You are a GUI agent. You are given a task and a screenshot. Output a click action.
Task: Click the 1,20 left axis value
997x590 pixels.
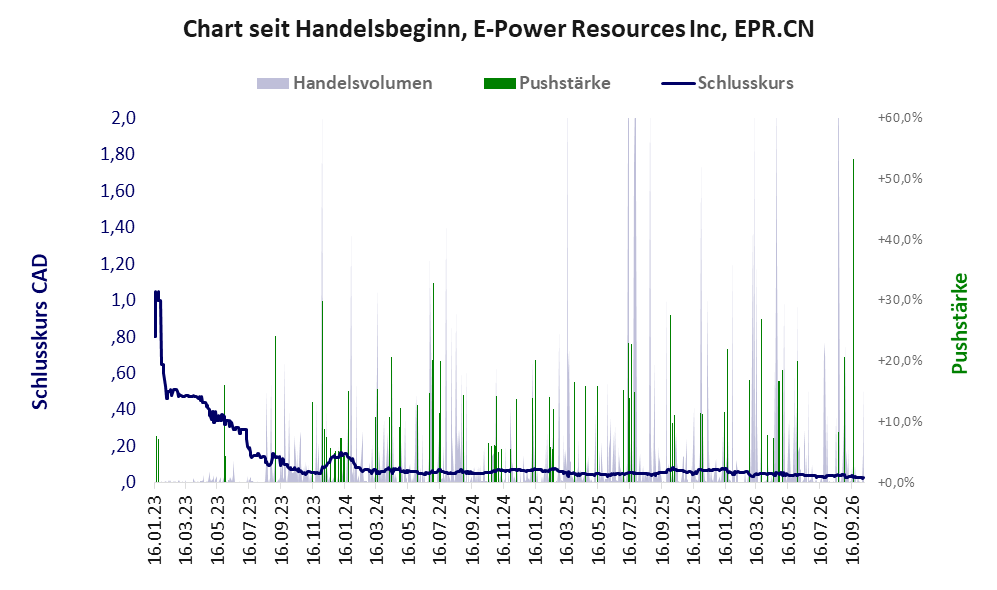pos(118,263)
